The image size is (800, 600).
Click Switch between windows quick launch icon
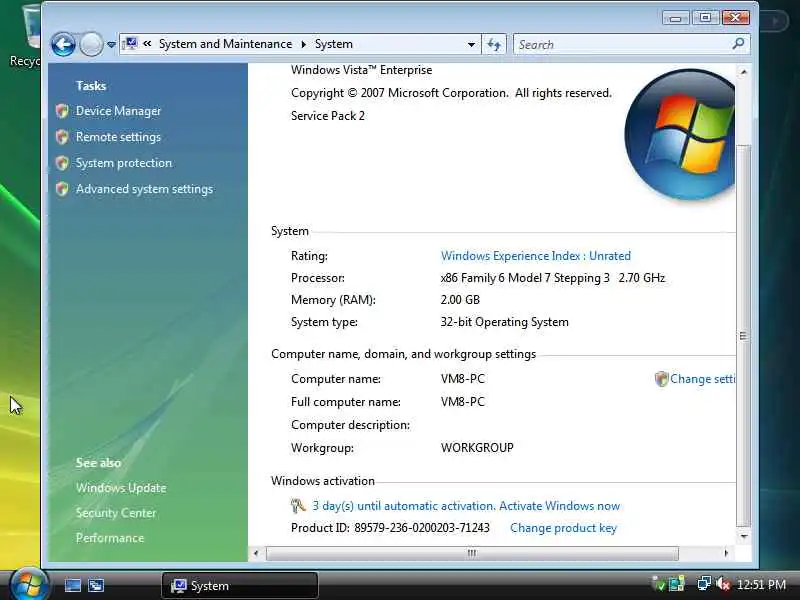[96, 585]
